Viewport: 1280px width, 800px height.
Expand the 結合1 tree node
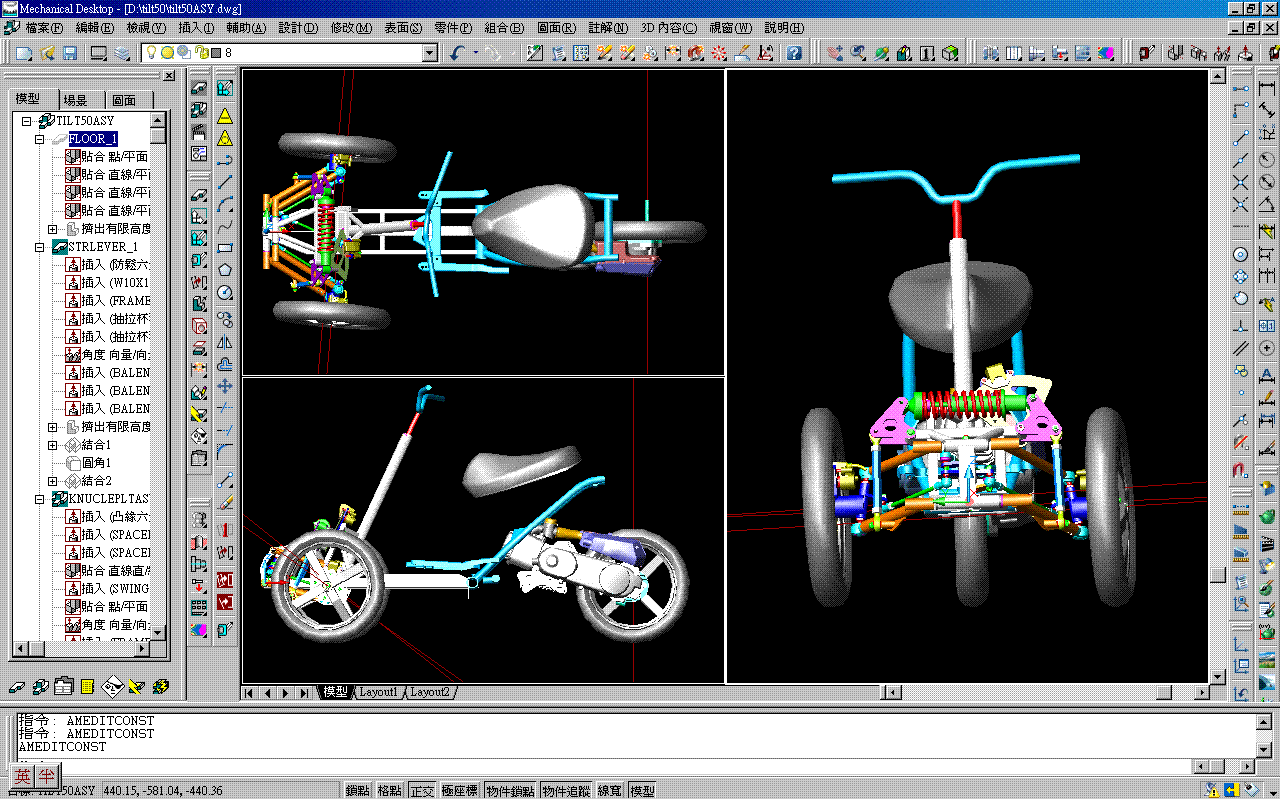[x=53, y=445]
